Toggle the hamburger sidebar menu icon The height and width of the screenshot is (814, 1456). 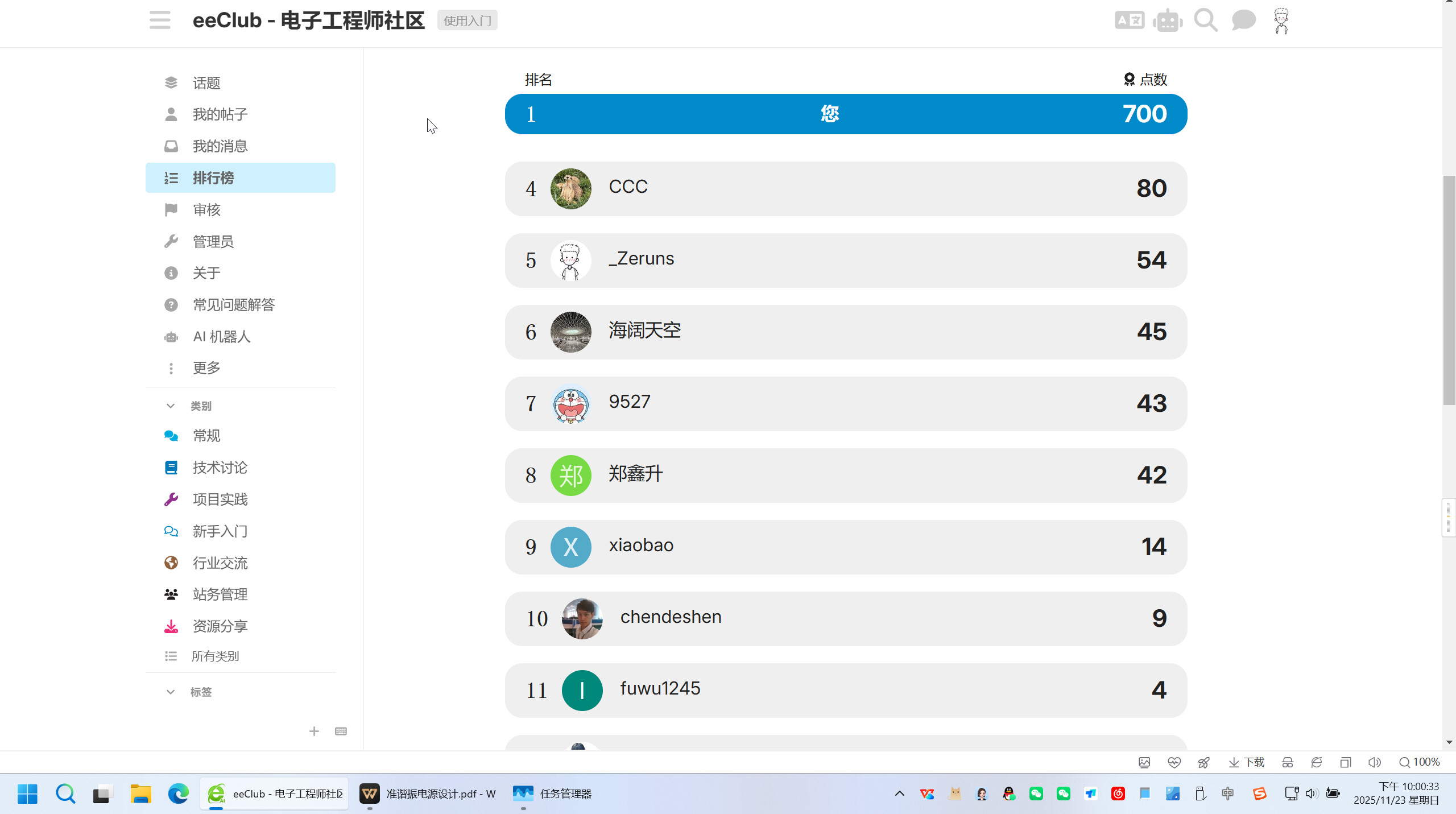tap(160, 20)
